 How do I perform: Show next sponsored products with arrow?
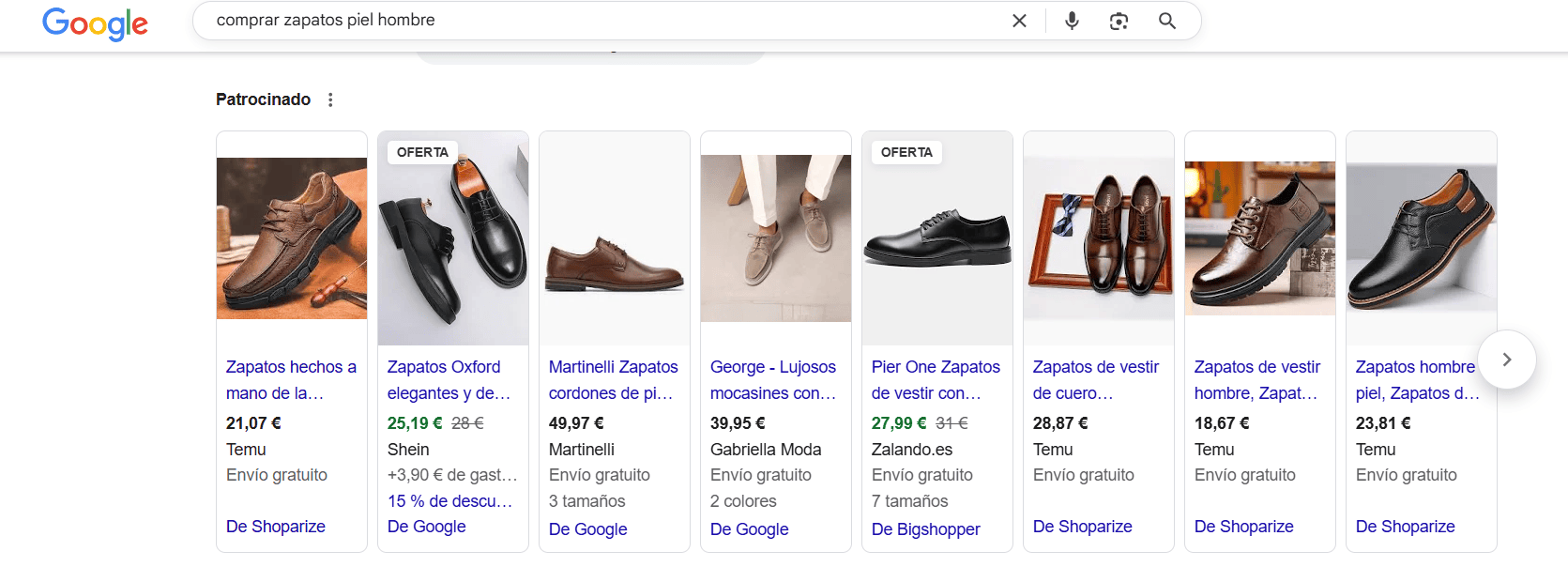click(x=1507, y=360)
